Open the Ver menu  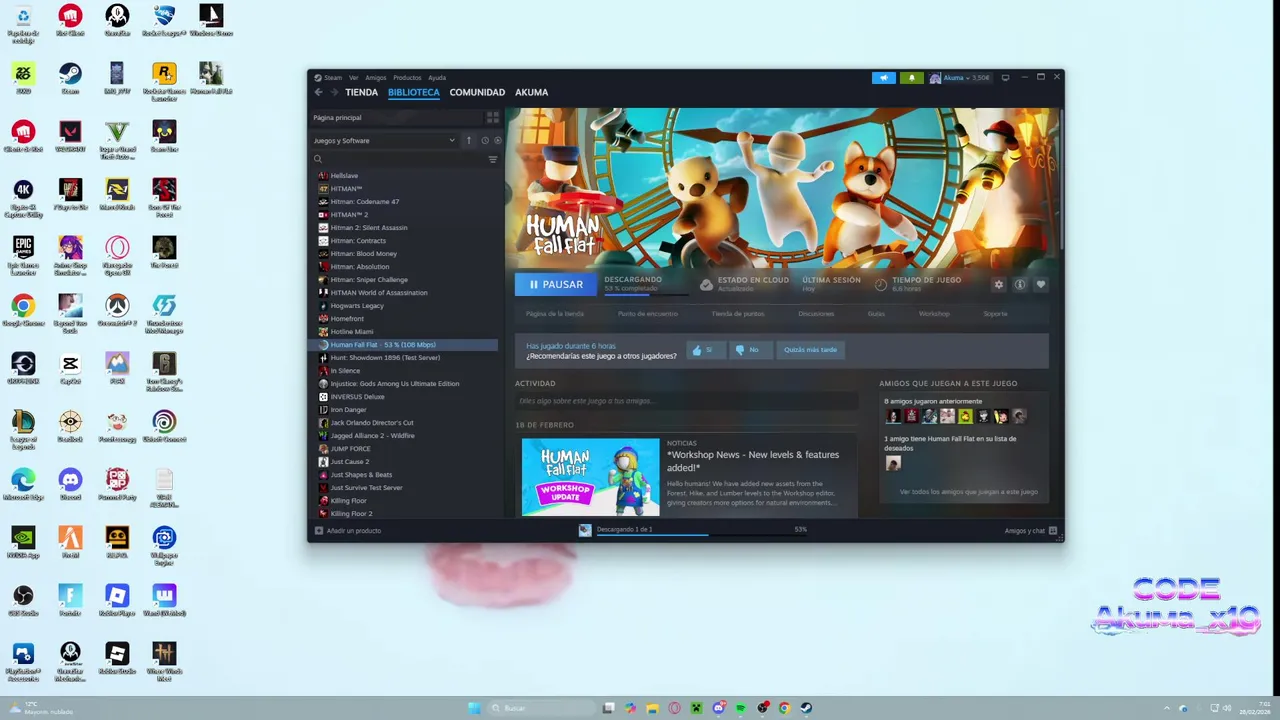coord(354,77)
